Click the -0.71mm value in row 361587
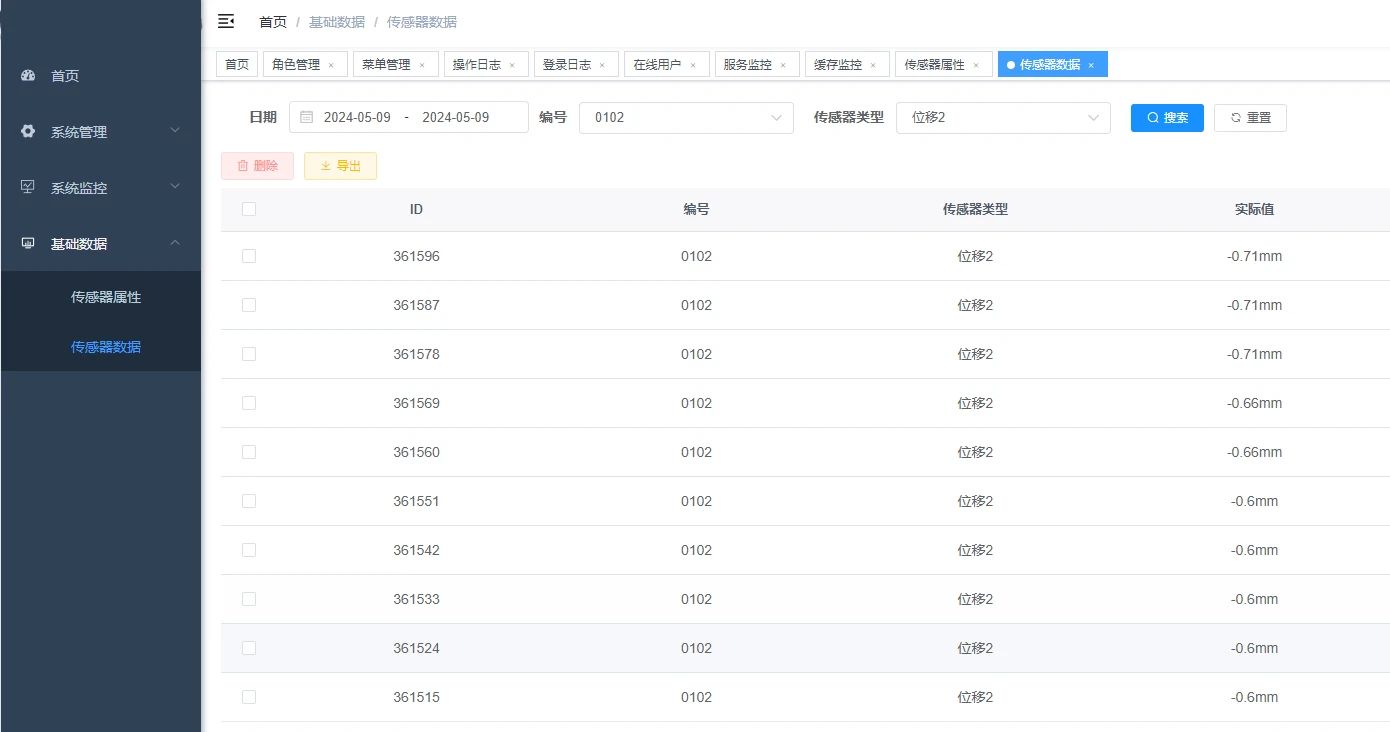Viewport: 1390px width, 732px height. [x=1254, y=305]
